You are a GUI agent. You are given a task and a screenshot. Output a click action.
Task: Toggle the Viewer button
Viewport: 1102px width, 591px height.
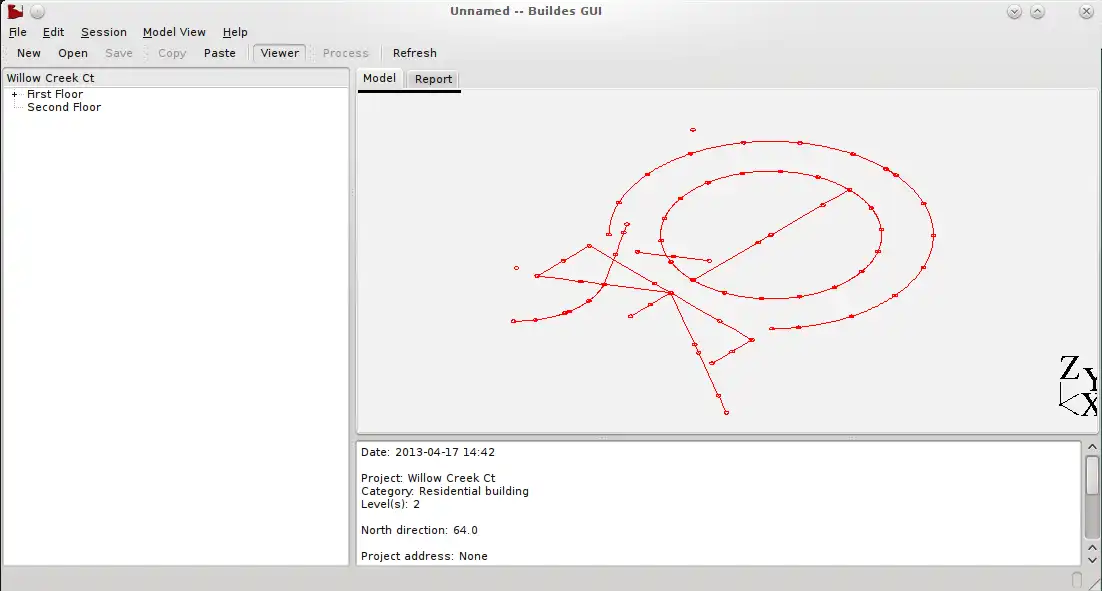coord(280,53)
